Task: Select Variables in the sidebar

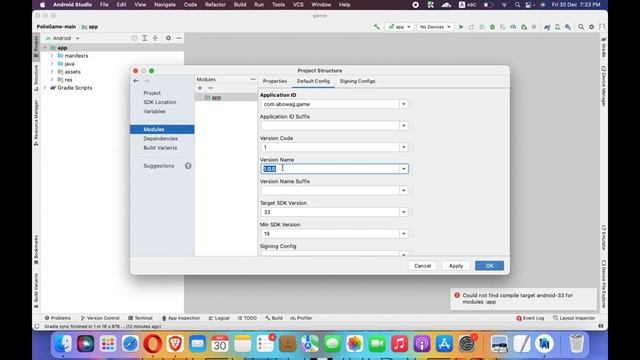Action: pyautogui.click(x=154, y=111)
